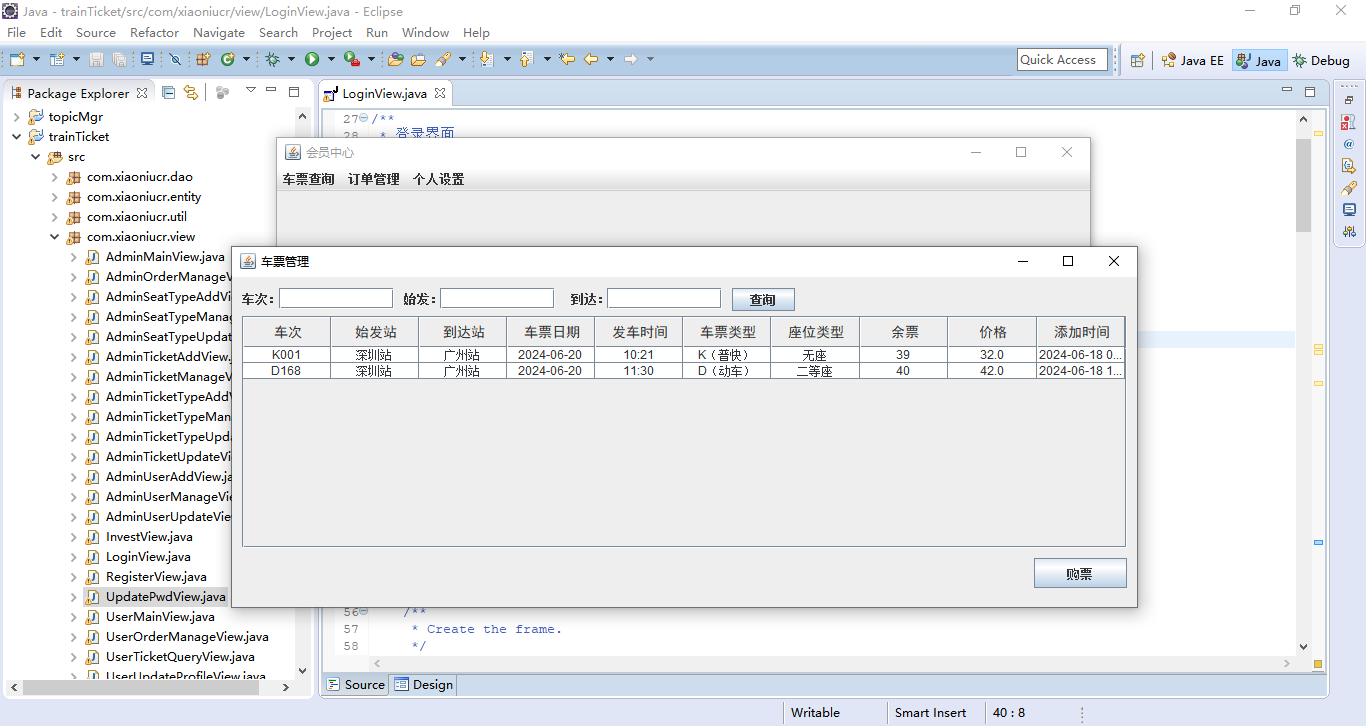This screenshot has width=1366, height=726.
Task: Click 订单管理 menu in 会员中心 window
Action: (x=373, y=179)
